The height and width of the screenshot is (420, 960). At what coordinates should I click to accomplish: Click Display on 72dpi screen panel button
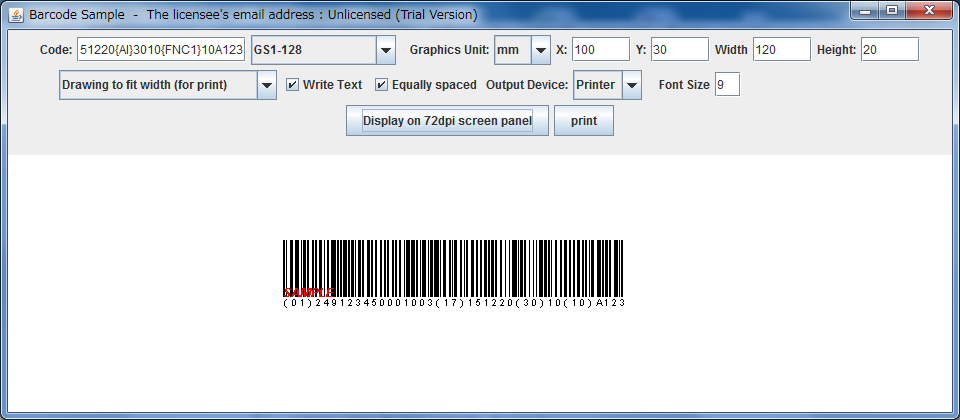pyautogui.click(x=447, y=121)
